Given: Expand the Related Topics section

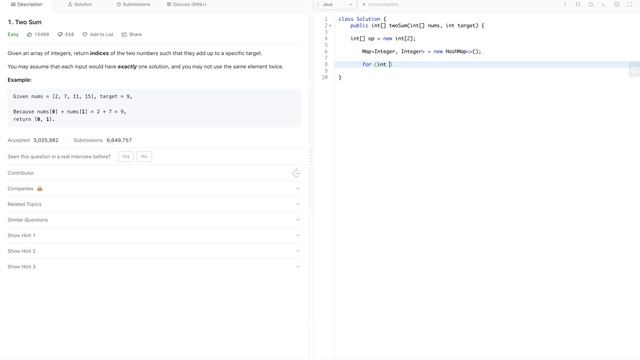Looking at the screenshot, I should pos(154,204).
